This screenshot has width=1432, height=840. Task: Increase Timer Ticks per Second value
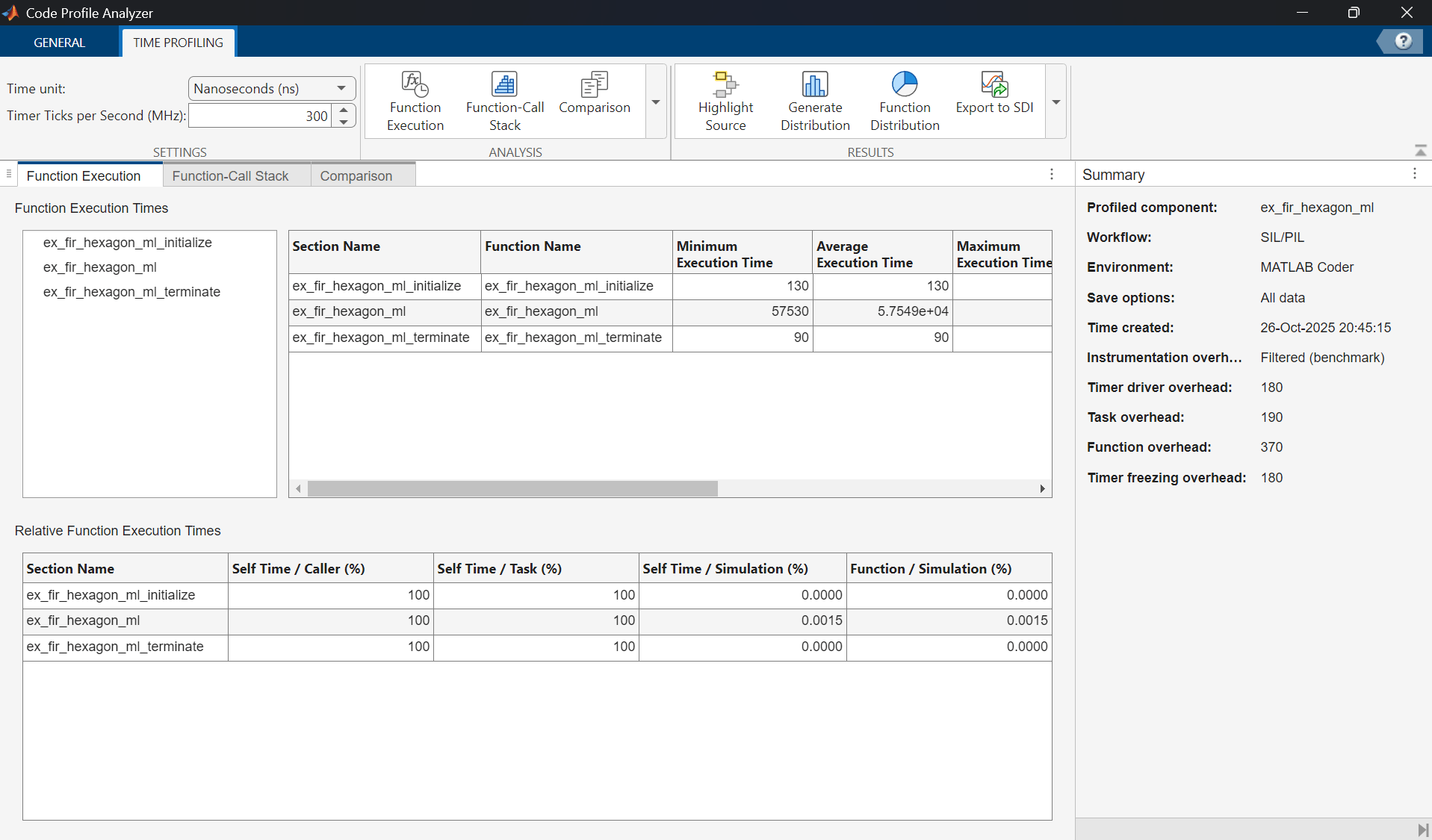(x=343, y=111)
